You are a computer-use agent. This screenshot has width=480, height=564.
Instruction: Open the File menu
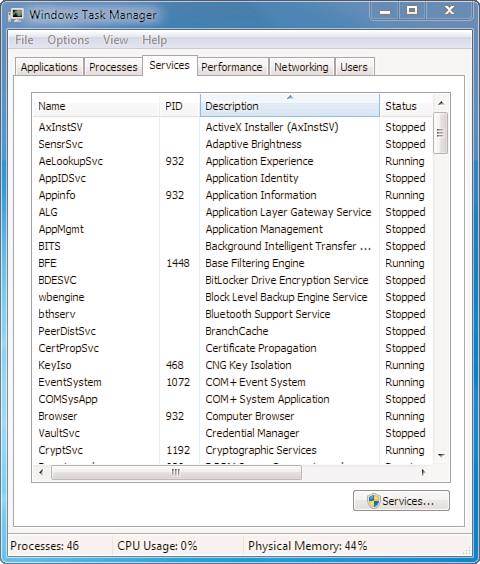(x=24, y=40)
